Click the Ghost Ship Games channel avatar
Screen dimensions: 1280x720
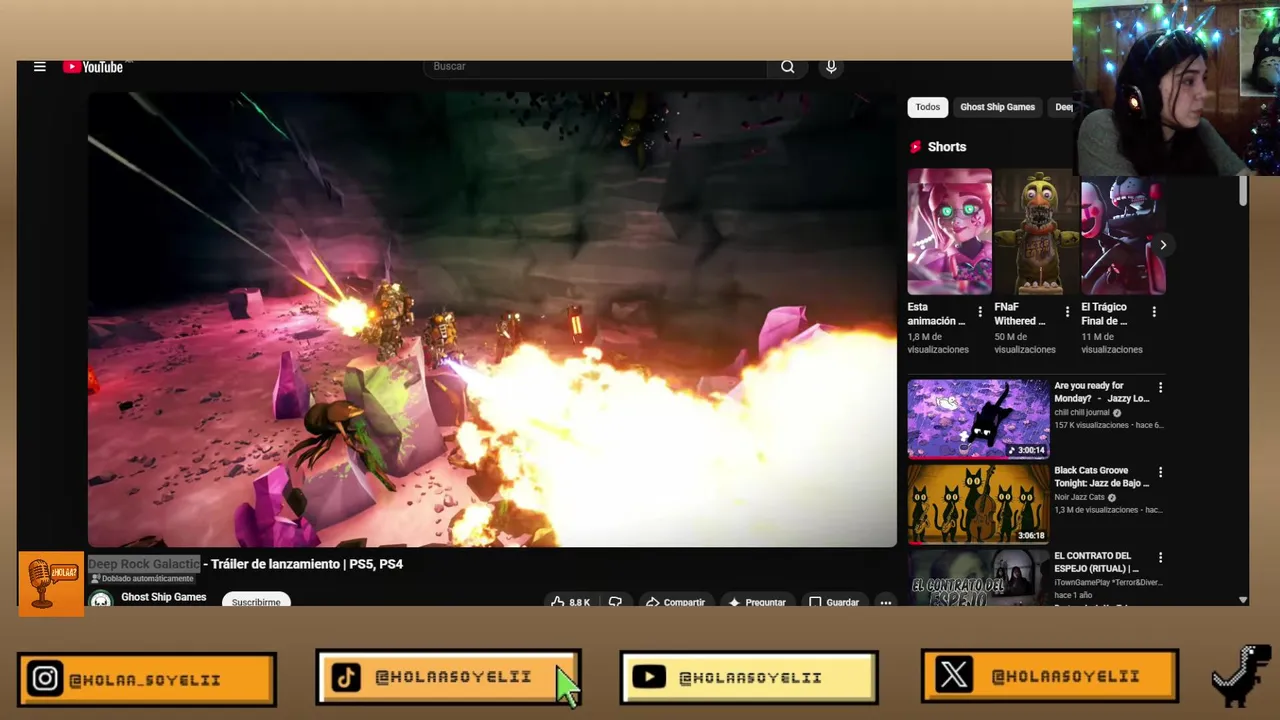coord(101,600)
